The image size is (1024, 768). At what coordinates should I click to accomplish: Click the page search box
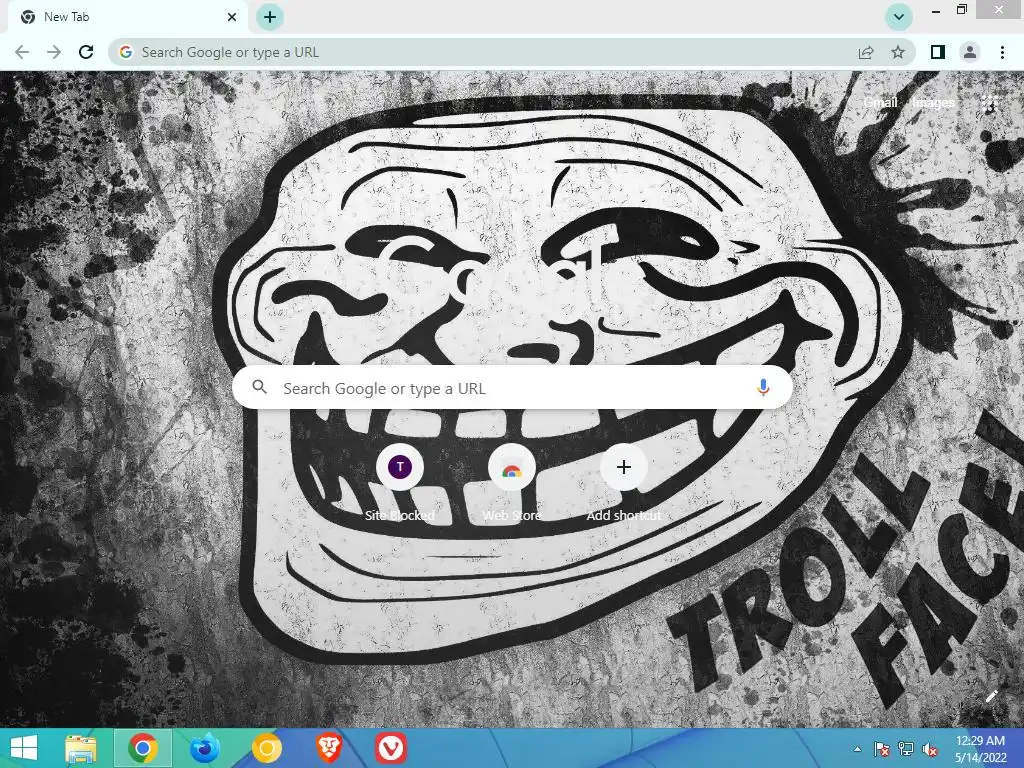click(513, 388)
